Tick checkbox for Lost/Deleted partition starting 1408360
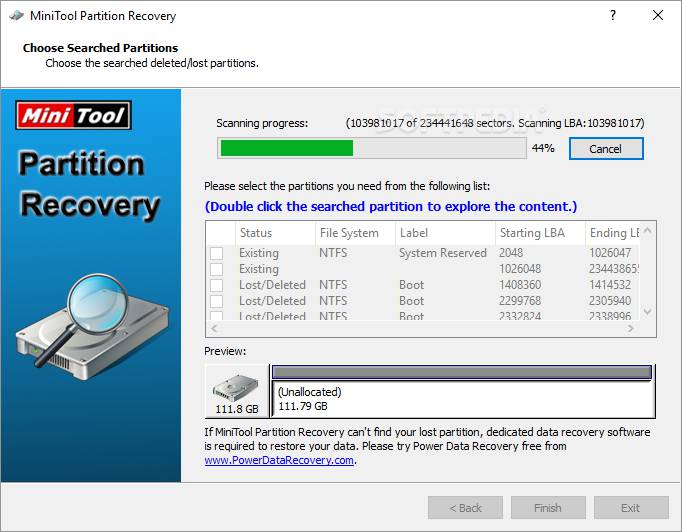 (216, 285)
